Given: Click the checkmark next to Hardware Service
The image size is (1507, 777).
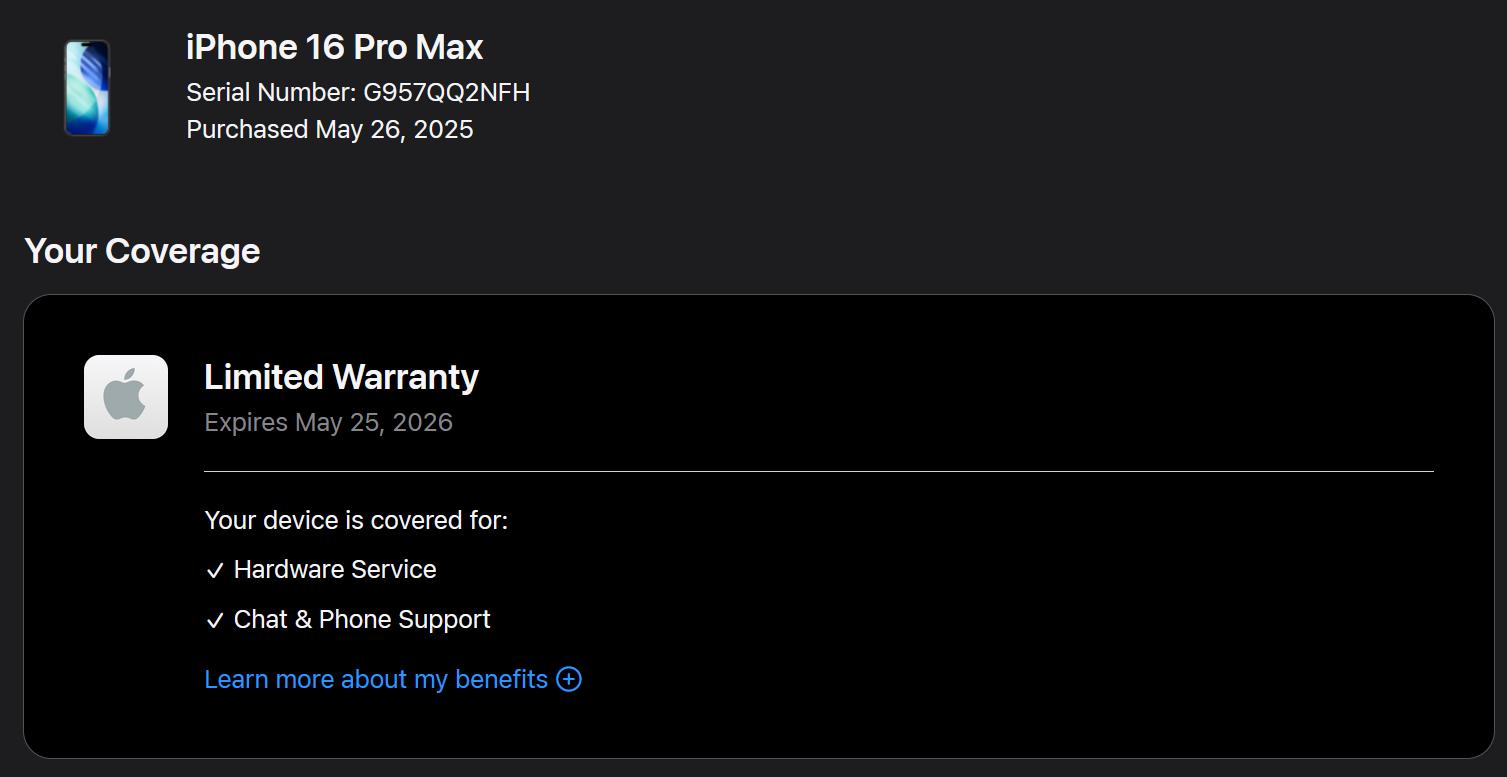Looking at the screenshot, I should tap(214, 571).
